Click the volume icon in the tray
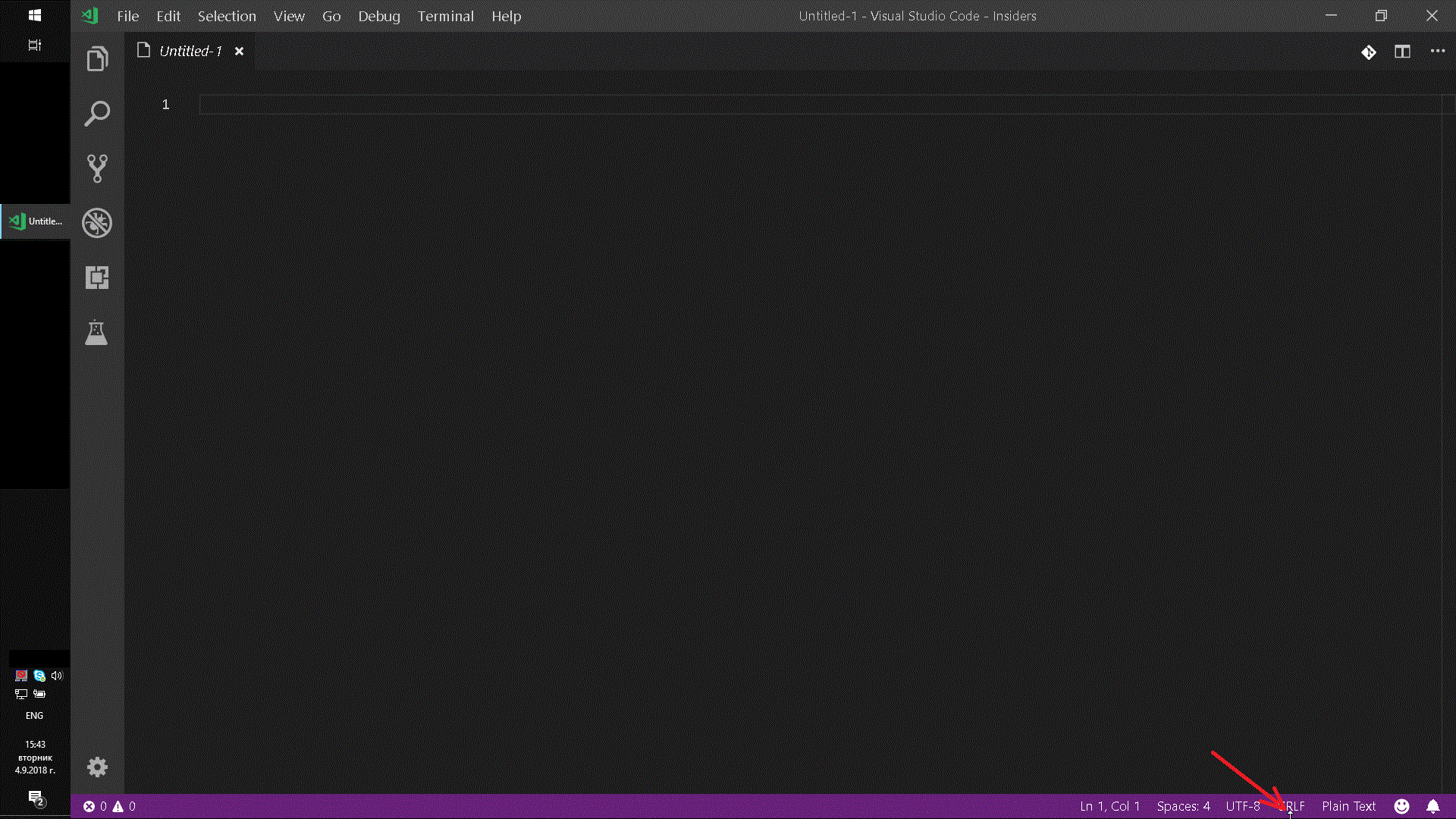This screenshot has width=1456, height=819. [x=57, y=675]
